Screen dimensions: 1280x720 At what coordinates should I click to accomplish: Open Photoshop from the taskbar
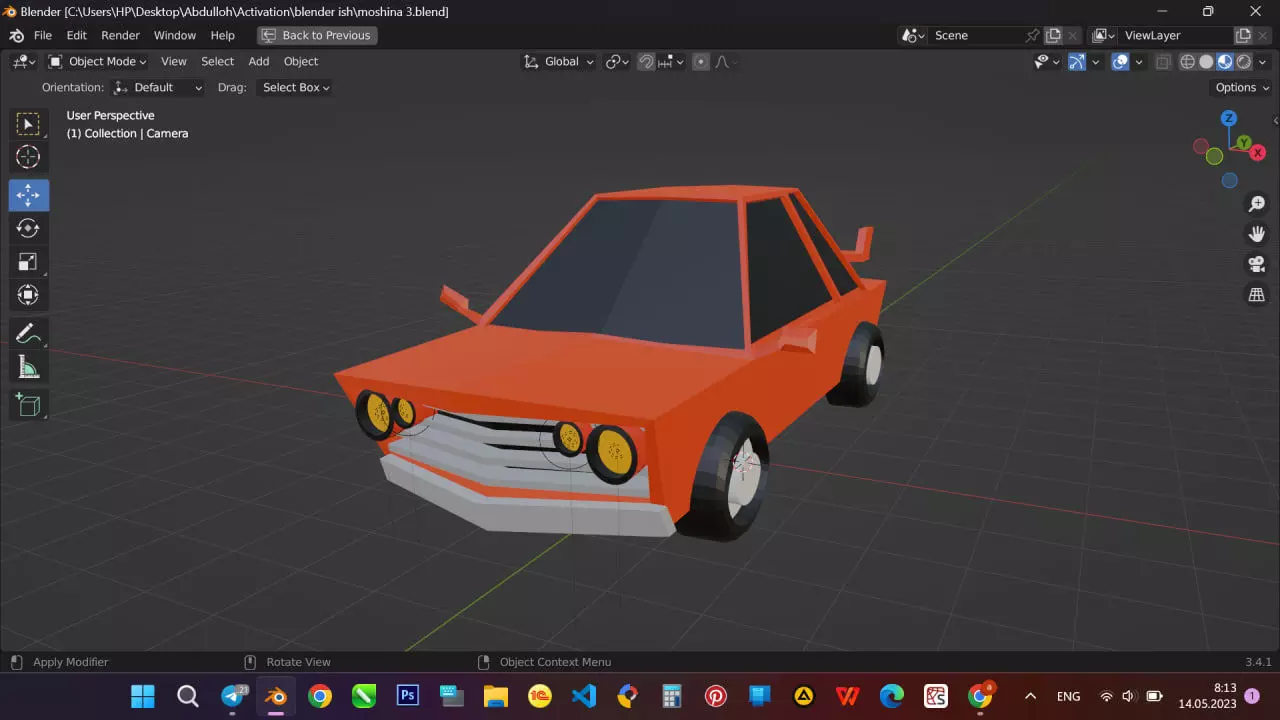(407, 695)
